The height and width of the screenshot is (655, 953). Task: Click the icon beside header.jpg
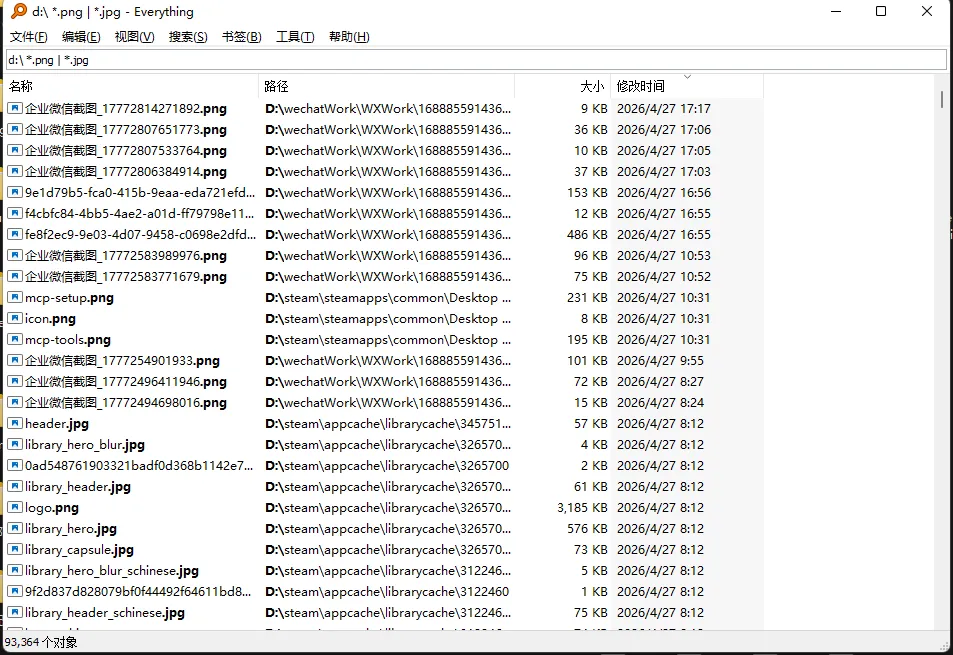click(15, 424)
